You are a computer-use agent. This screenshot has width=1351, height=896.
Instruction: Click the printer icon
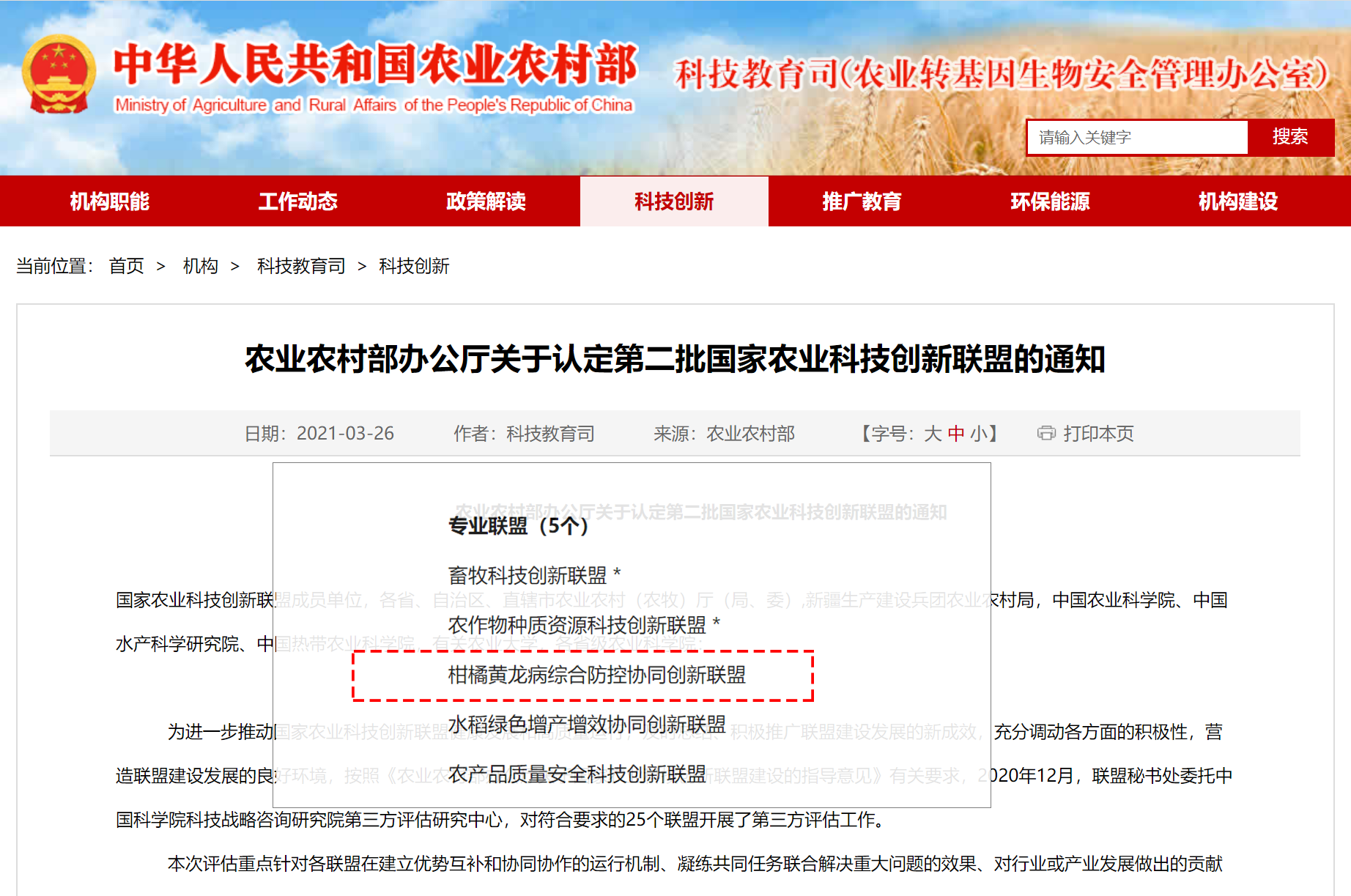coord(1045,433)
